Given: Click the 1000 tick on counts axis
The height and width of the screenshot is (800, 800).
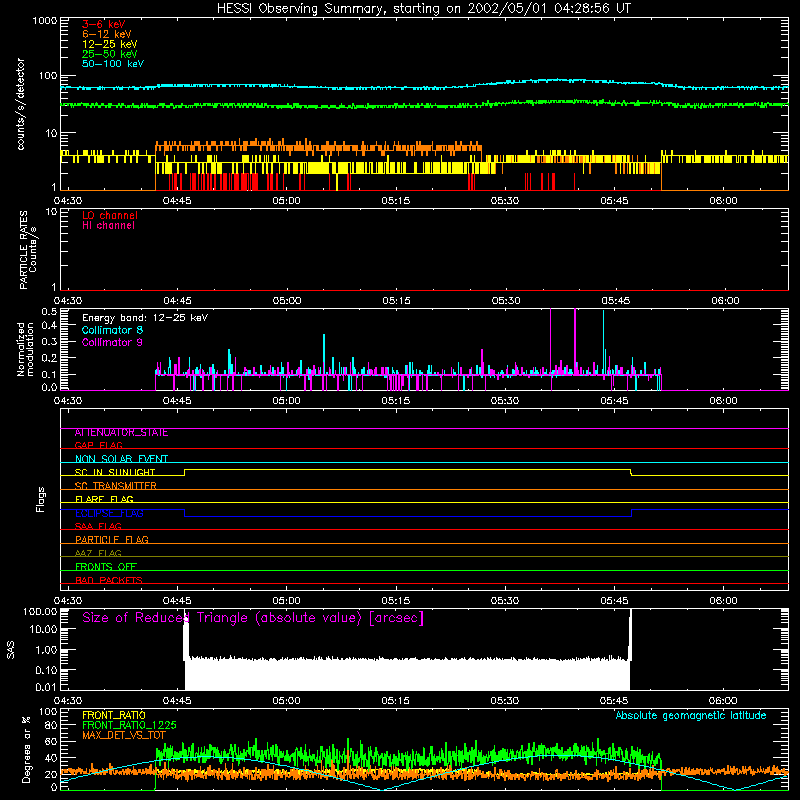Looking at the screenshot, I should pyautogui.click(x=44, y=21).
